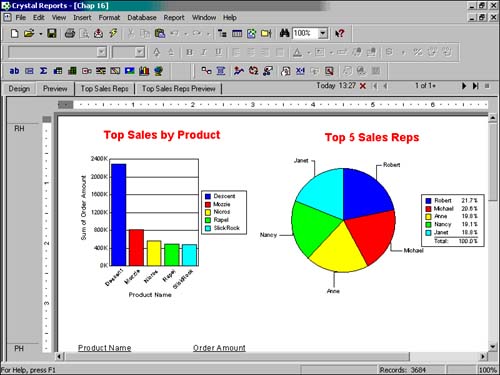Refresh report data with the lightning bolt icon

tap(113, 33)
